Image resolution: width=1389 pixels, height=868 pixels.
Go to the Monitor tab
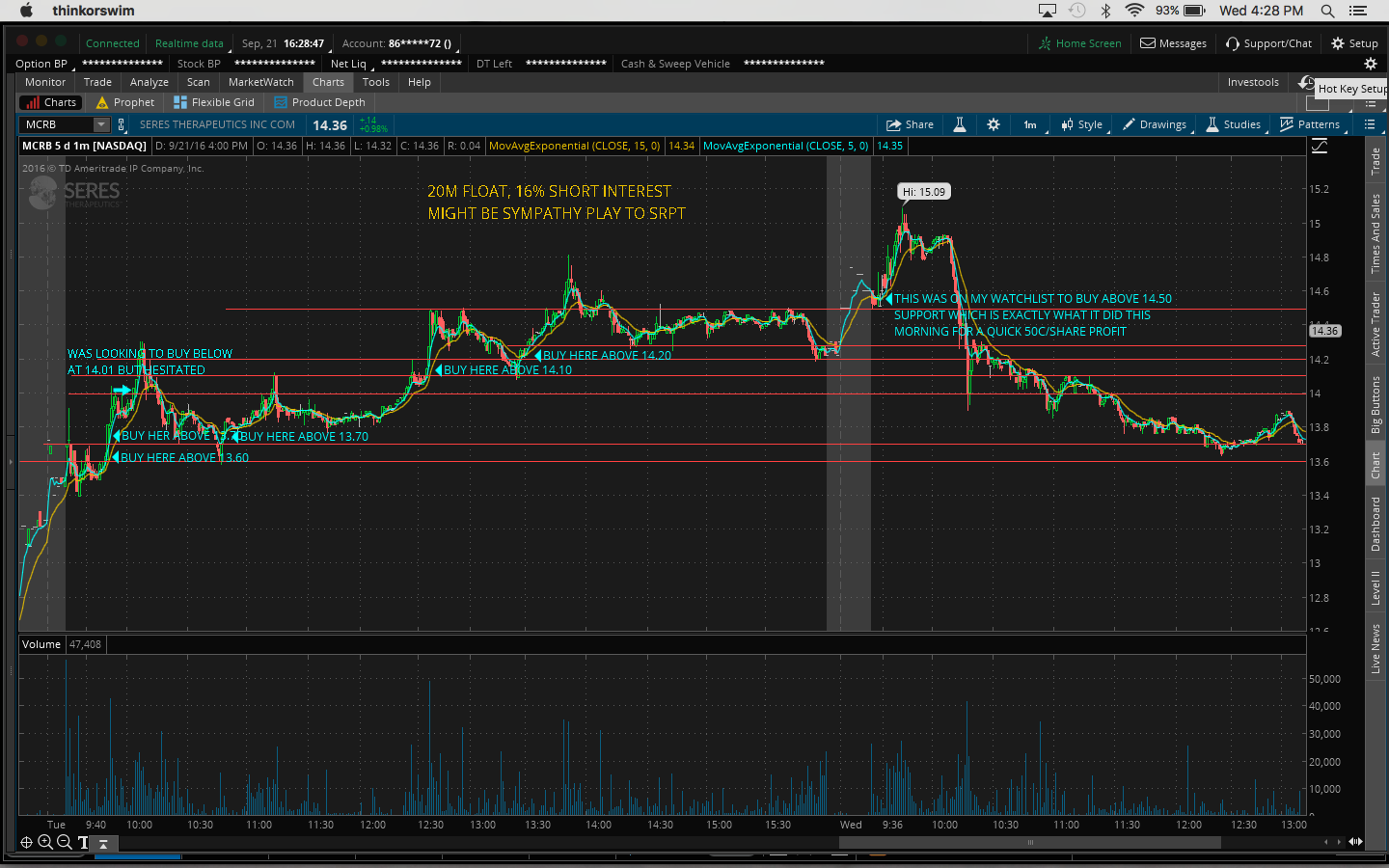[x=45, y=82]
